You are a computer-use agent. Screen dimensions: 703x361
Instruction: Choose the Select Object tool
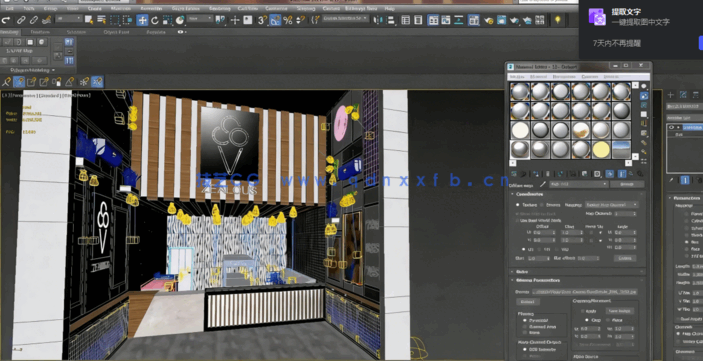(x=89, y=20)
